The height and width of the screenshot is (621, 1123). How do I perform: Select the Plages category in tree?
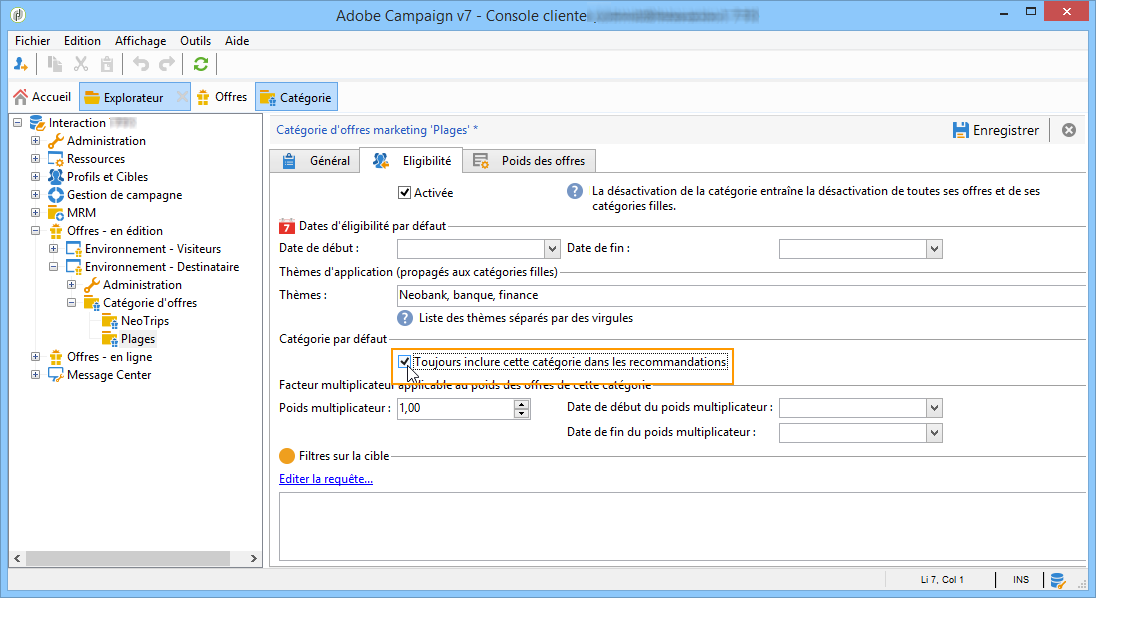138,339
